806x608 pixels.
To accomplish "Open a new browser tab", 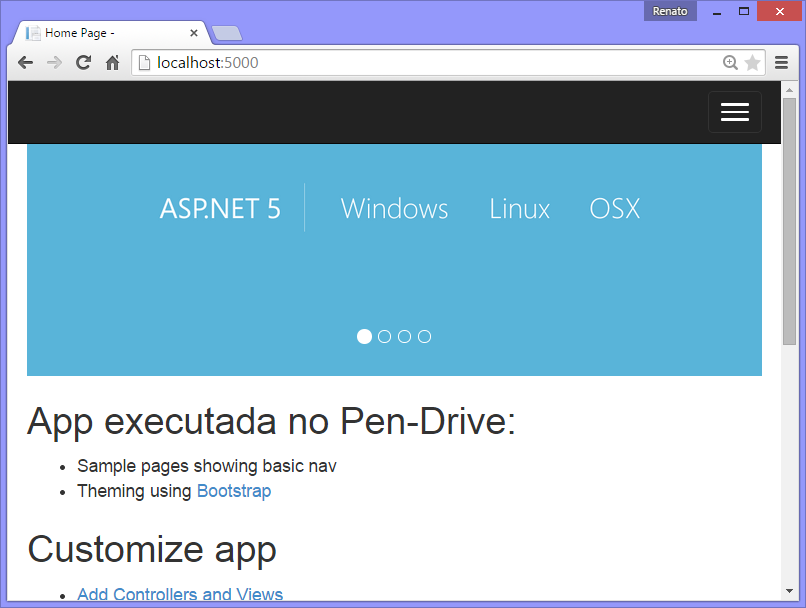I will pyautogui.click(x=227, y=33).
